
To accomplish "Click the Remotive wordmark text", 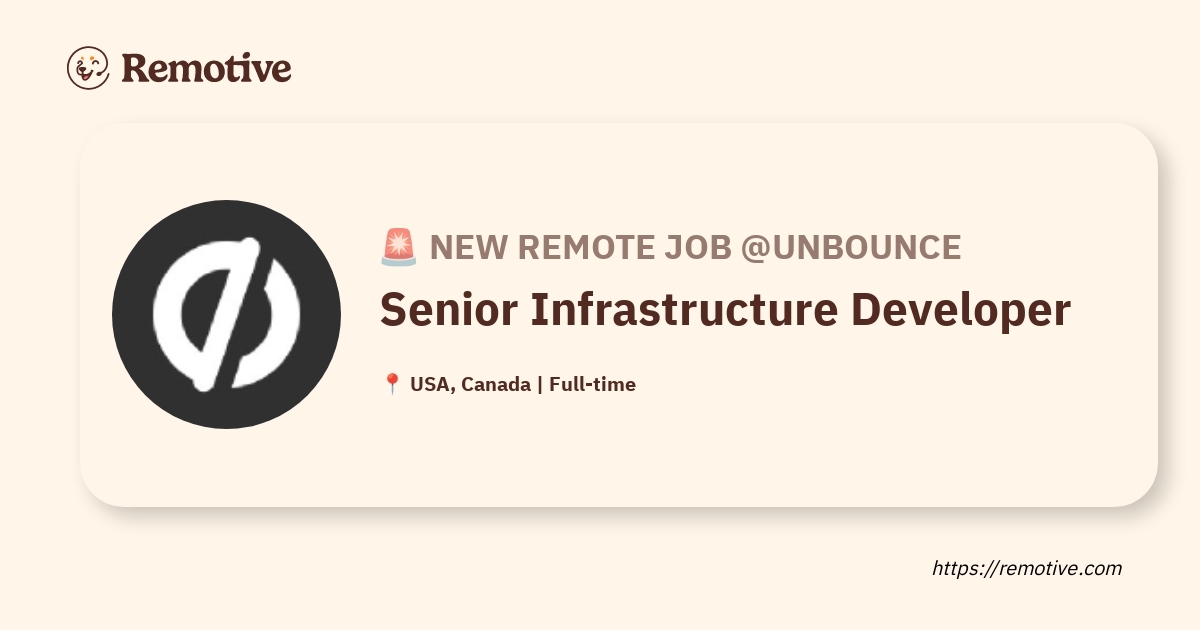I will coord(206,68).
